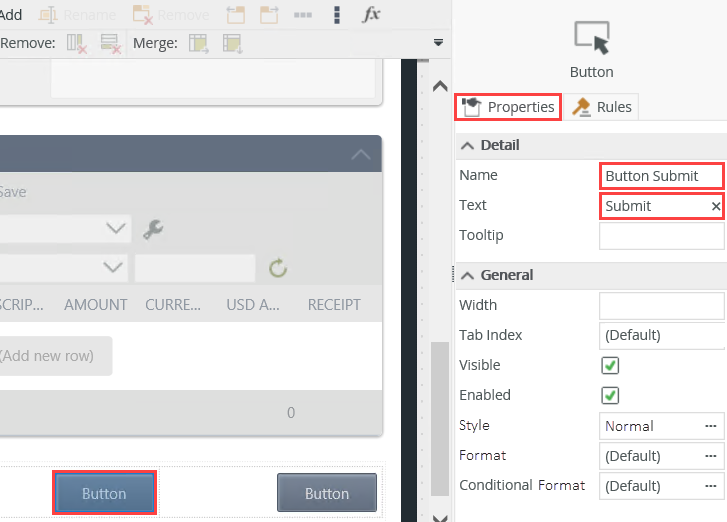Toggle the Visible checkbox
The height and width of the screenshot is (522, 727).
[x=610, y=365]
